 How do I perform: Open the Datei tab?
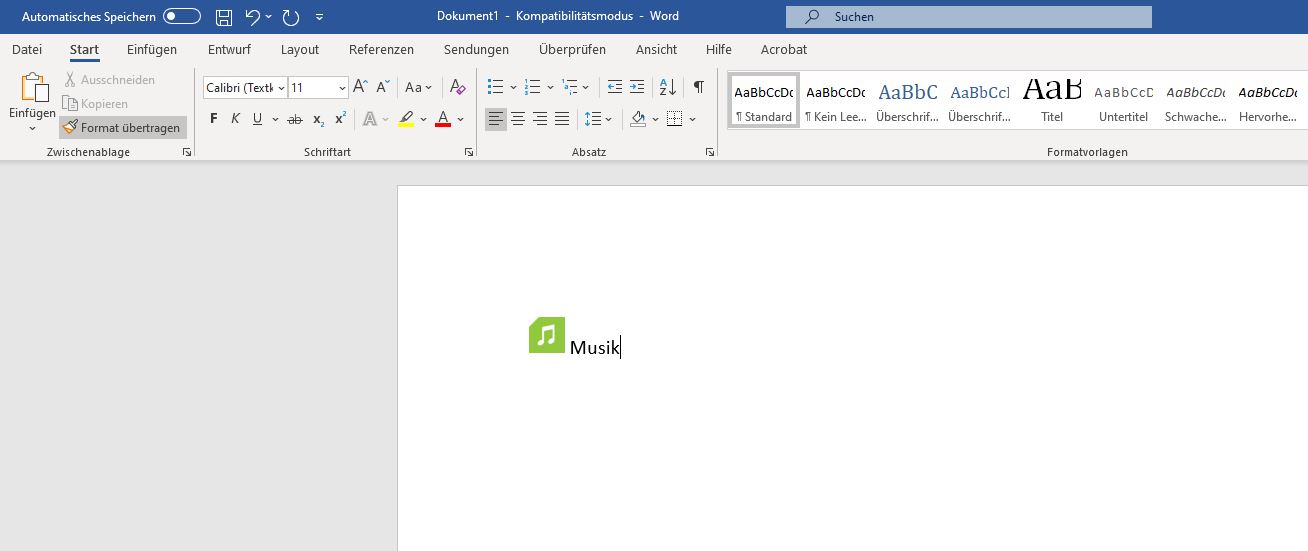(27, 49)
